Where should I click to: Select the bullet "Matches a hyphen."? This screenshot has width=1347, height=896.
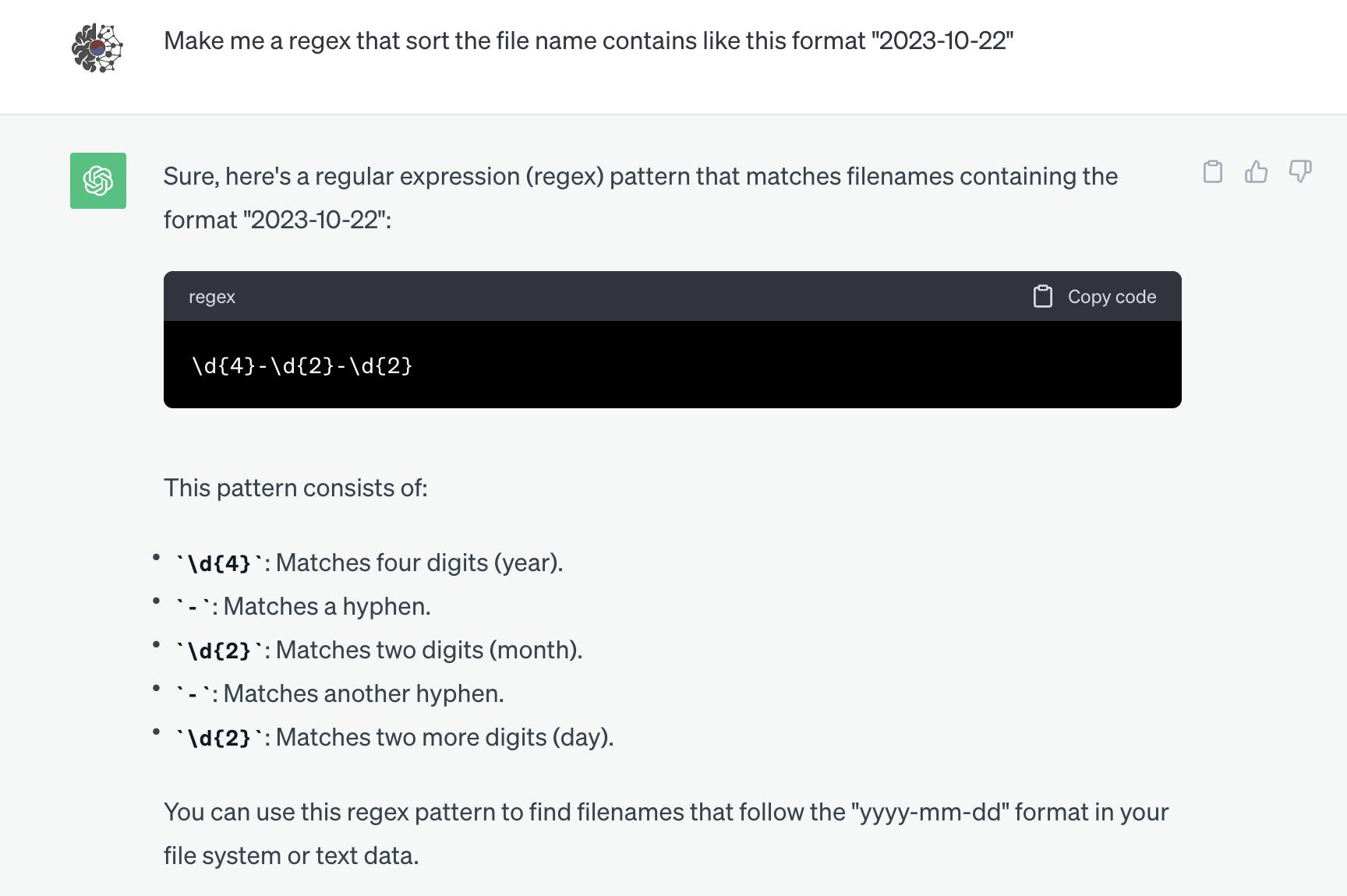[x=327, y=606]
